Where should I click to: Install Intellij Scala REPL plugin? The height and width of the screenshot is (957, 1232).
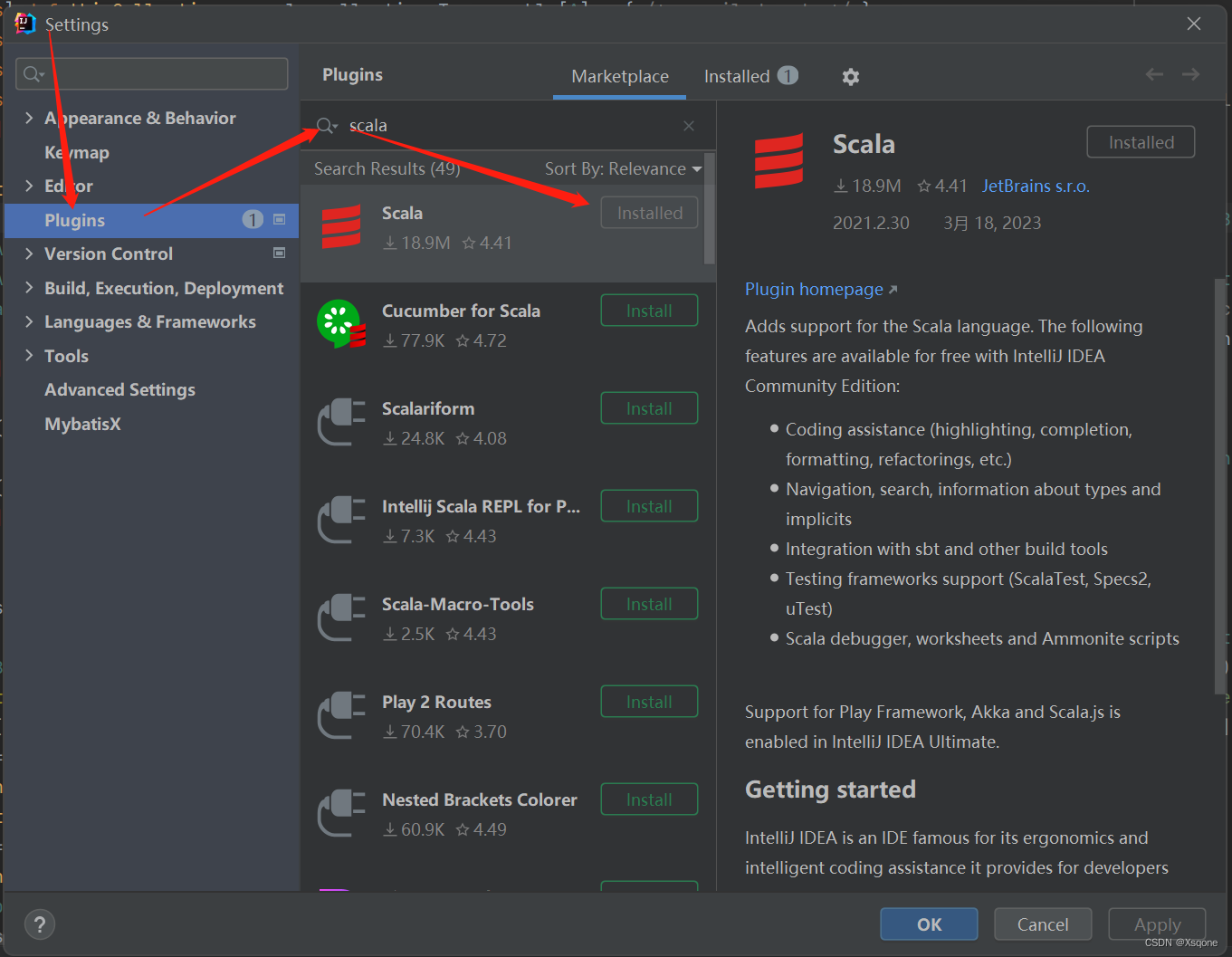point(649,506)
